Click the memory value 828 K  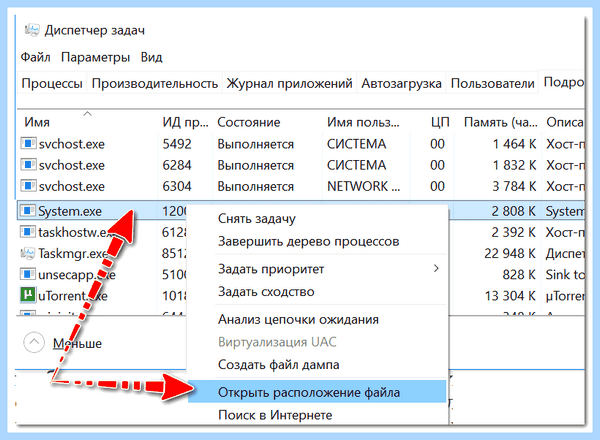518,274
